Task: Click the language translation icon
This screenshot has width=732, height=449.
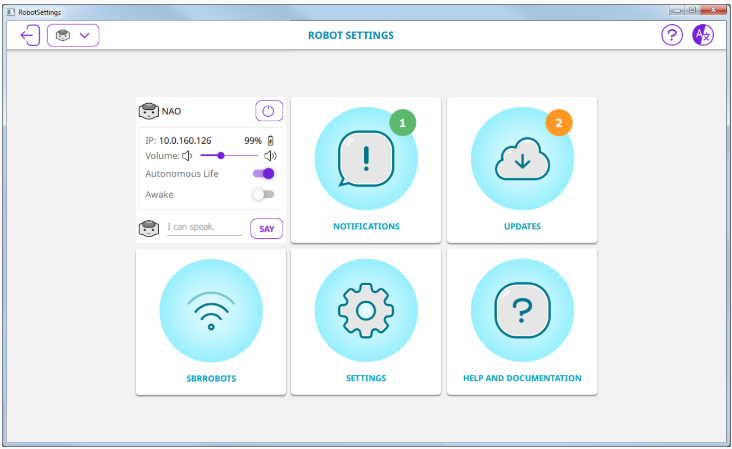Action: coord(704,35)
